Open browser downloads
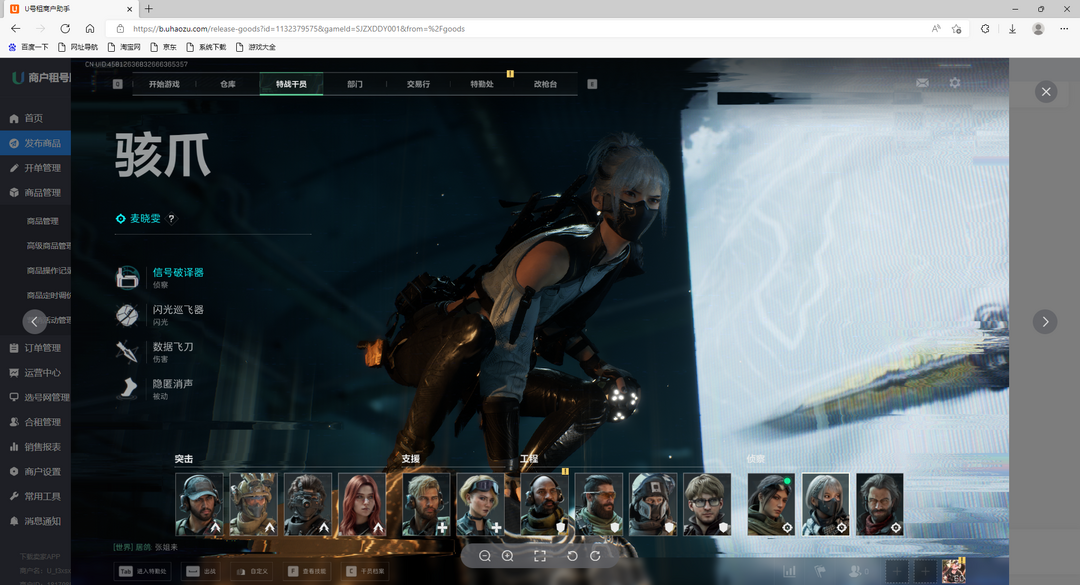 [x=1012, y=28]
